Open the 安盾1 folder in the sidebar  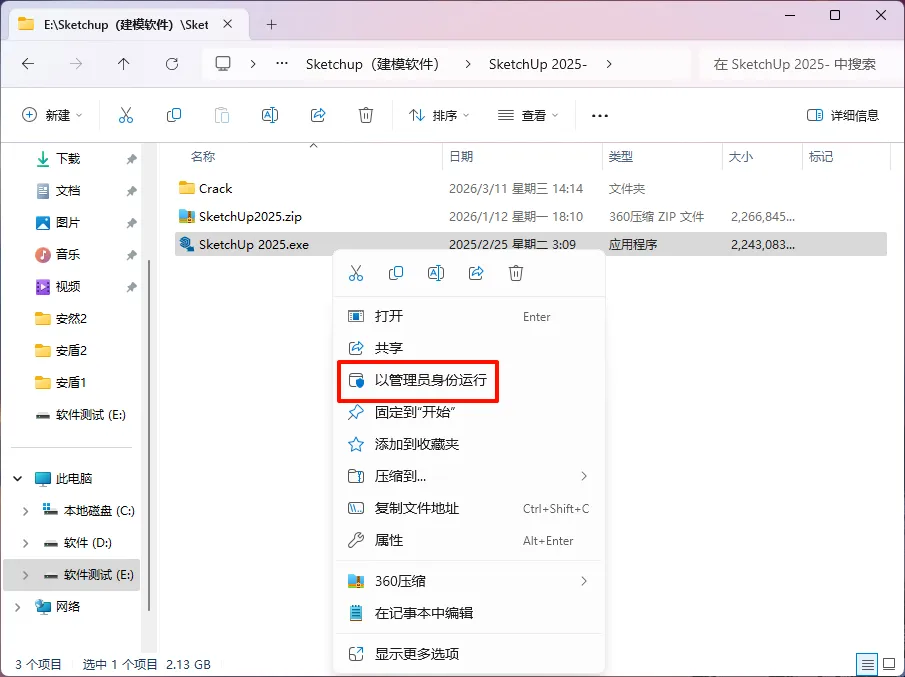pyautogui.click(x=70, y=383)
